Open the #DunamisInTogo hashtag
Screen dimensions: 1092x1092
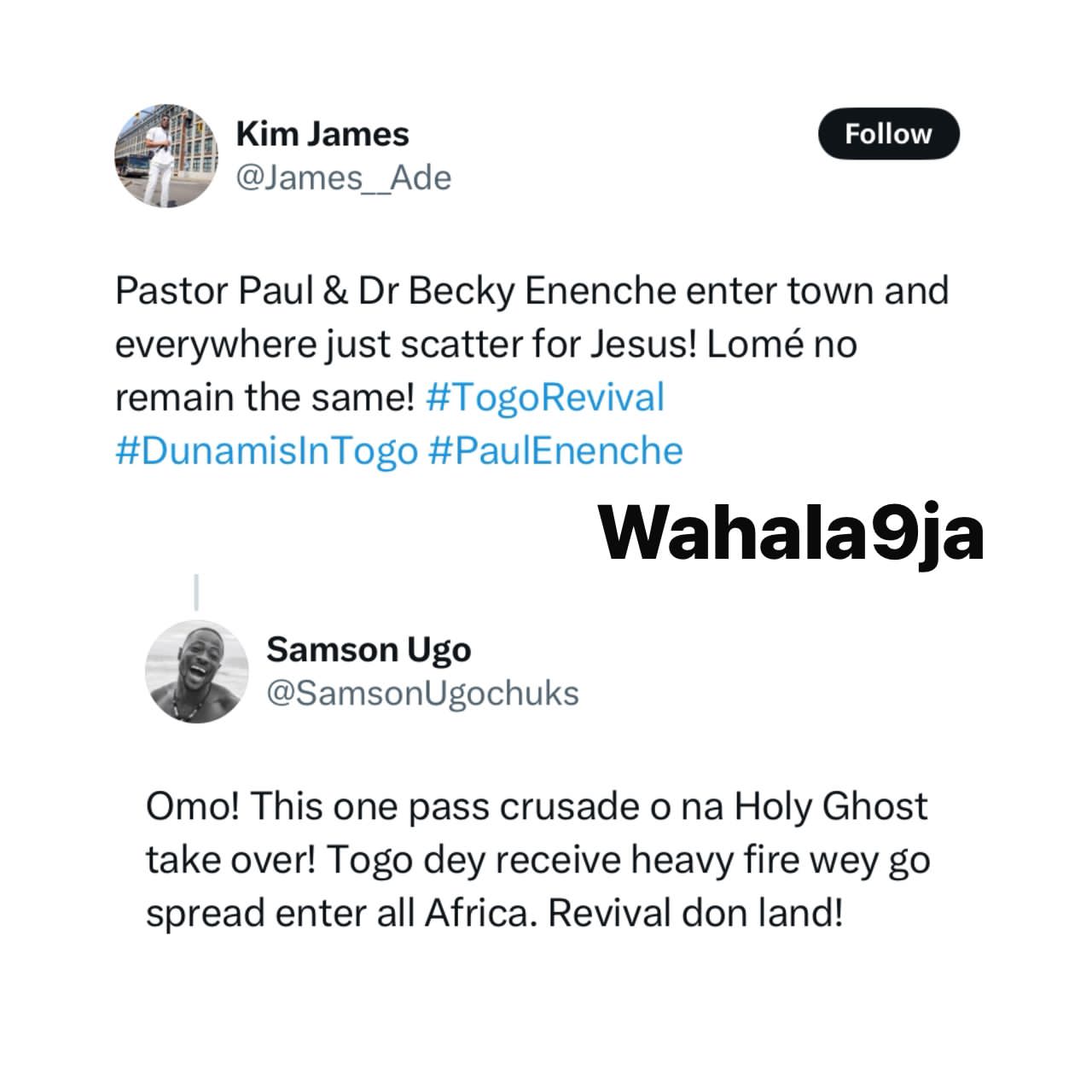click(267, 450)
